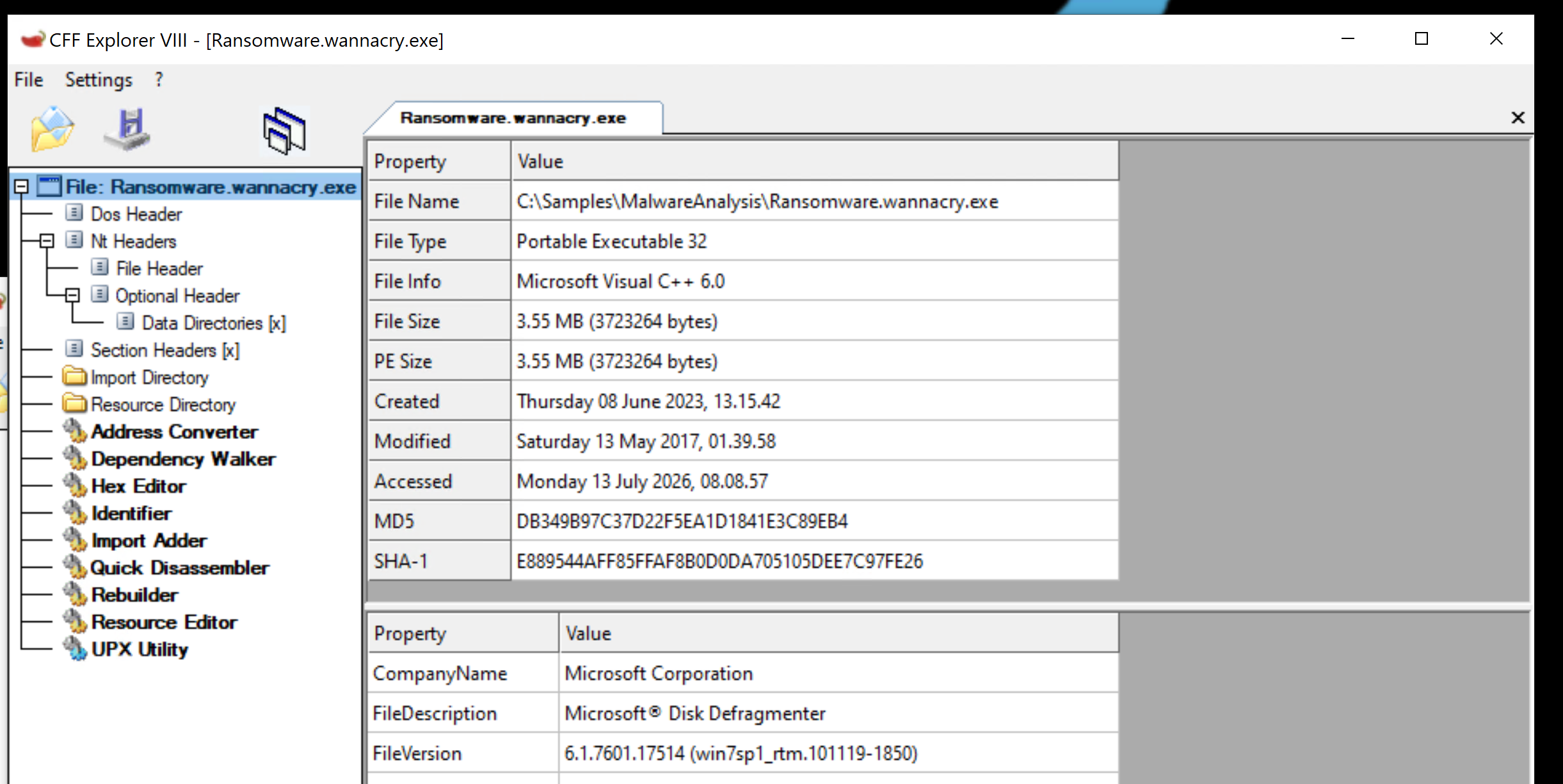This screenshot has height=784, width=1563.
Task: Click the UPX Utility gear icon
Action: 75,648
